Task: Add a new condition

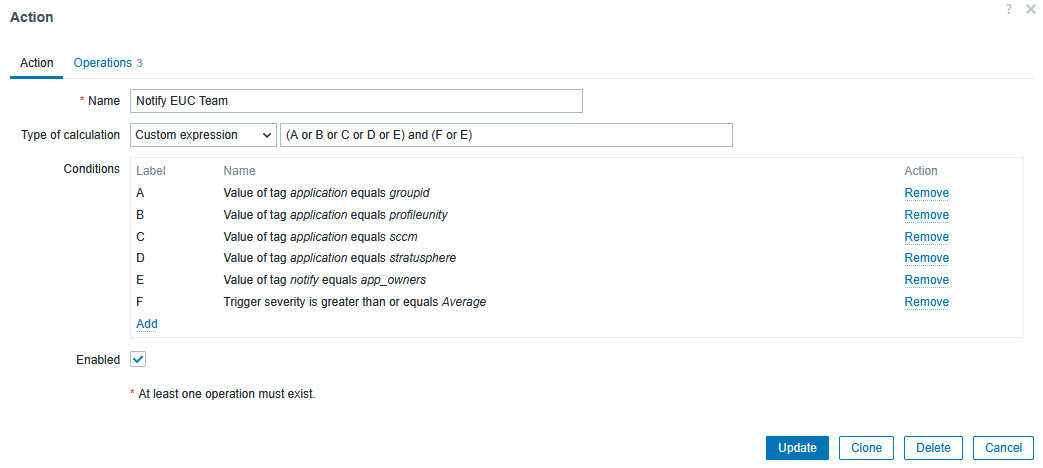Action: click(147, 324)
